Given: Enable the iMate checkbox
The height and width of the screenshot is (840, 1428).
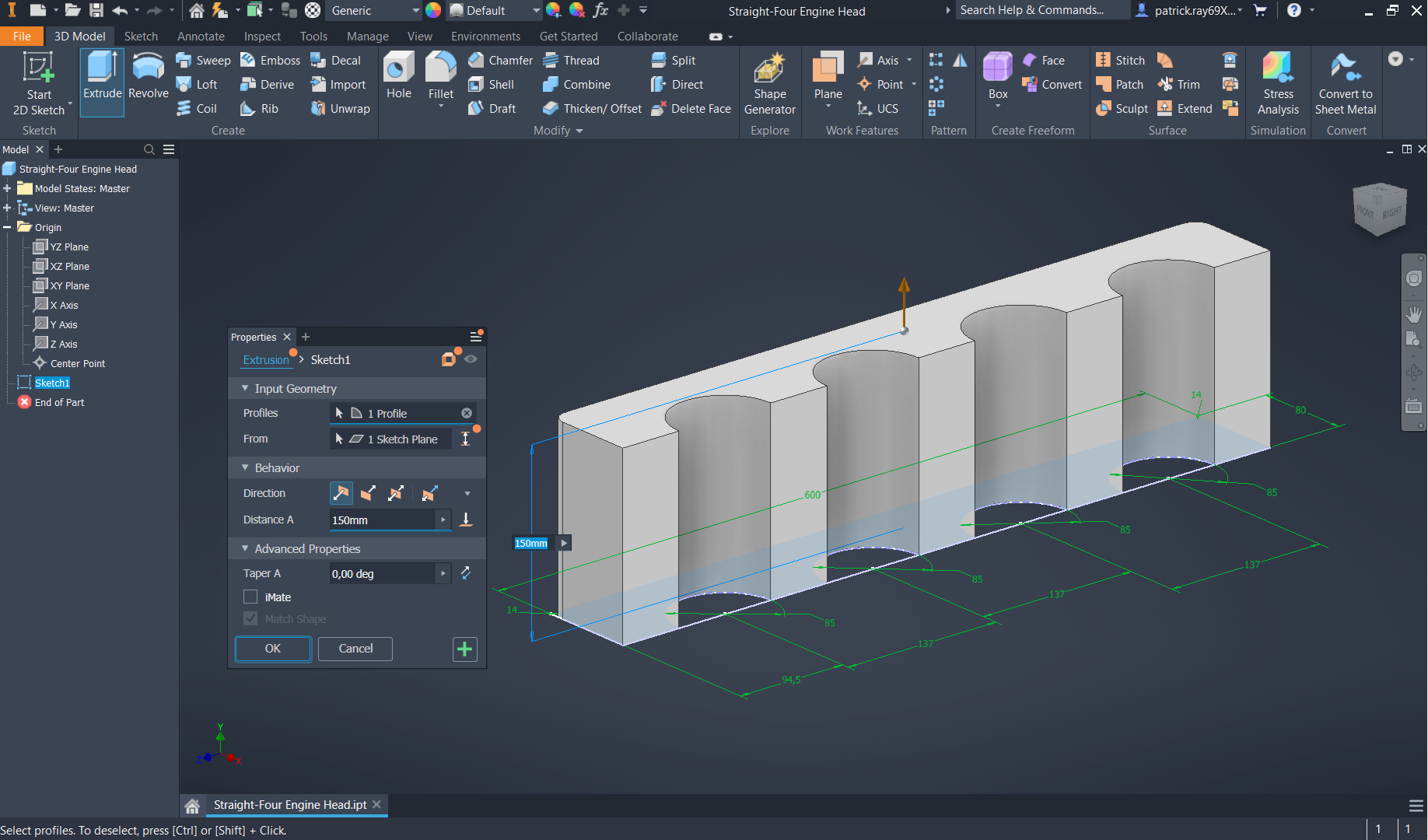Looking at the screenshot, I should tap(250, 597).
